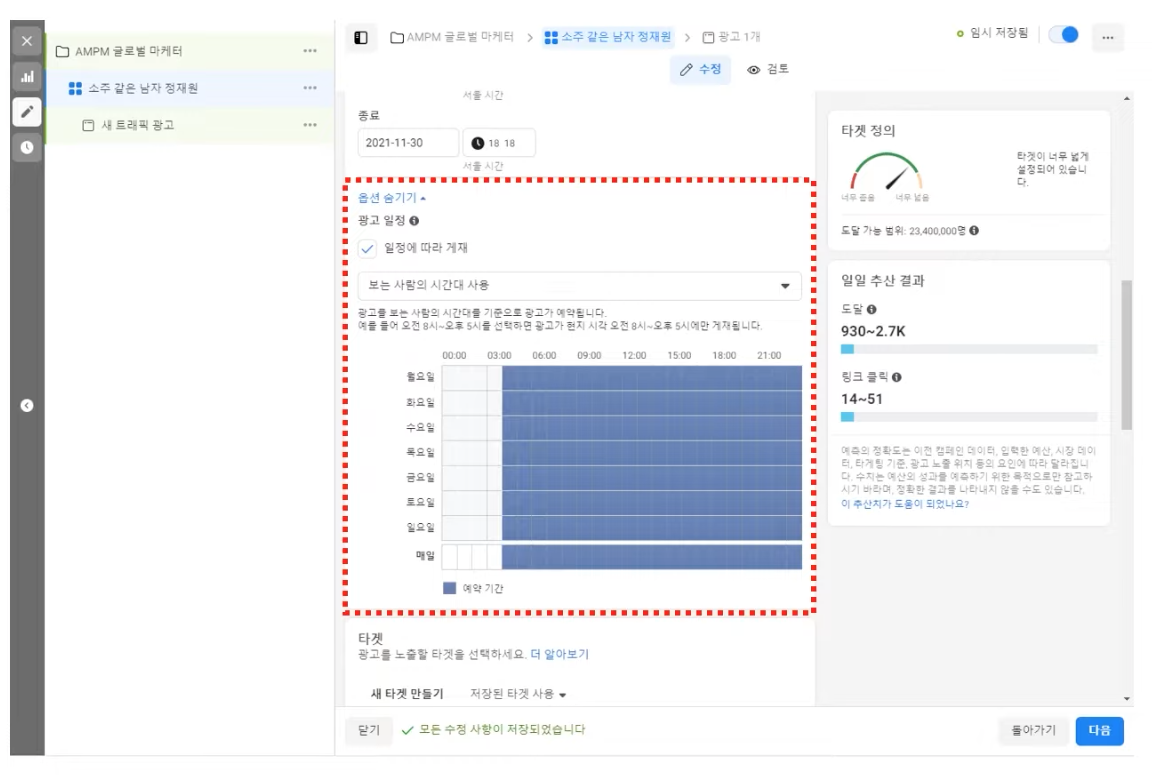Expand the 저장된 타겟 사용 dropdown

pyautogui.click(x=518, y=694)
